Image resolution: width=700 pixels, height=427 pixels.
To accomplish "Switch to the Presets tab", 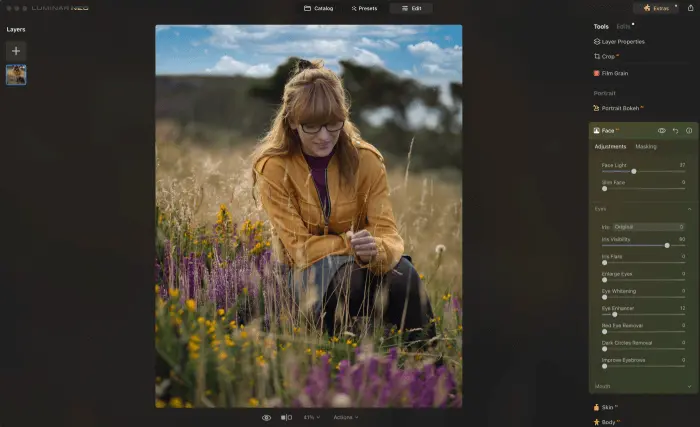I will (364, 8).
